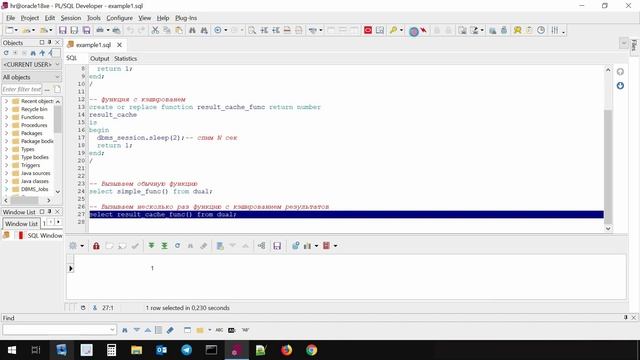This screenshot has width=640, height=360.
Task: Click the object filter text field
Action: (x=22, y=89)
